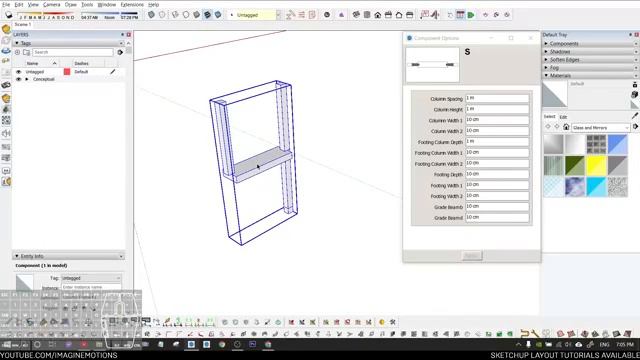The height and width of the screenshot is (360, 640).
Task: Click the red color swatch of Untagged
Action: point(67,72)
